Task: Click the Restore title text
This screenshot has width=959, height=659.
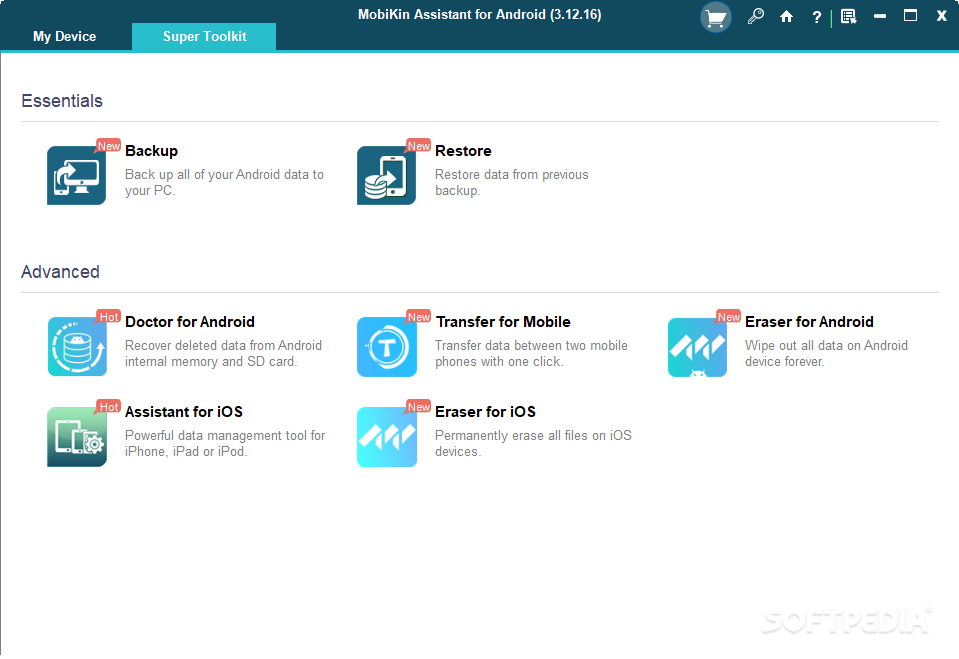Action: pyautogui.click(x=463, y=151)
